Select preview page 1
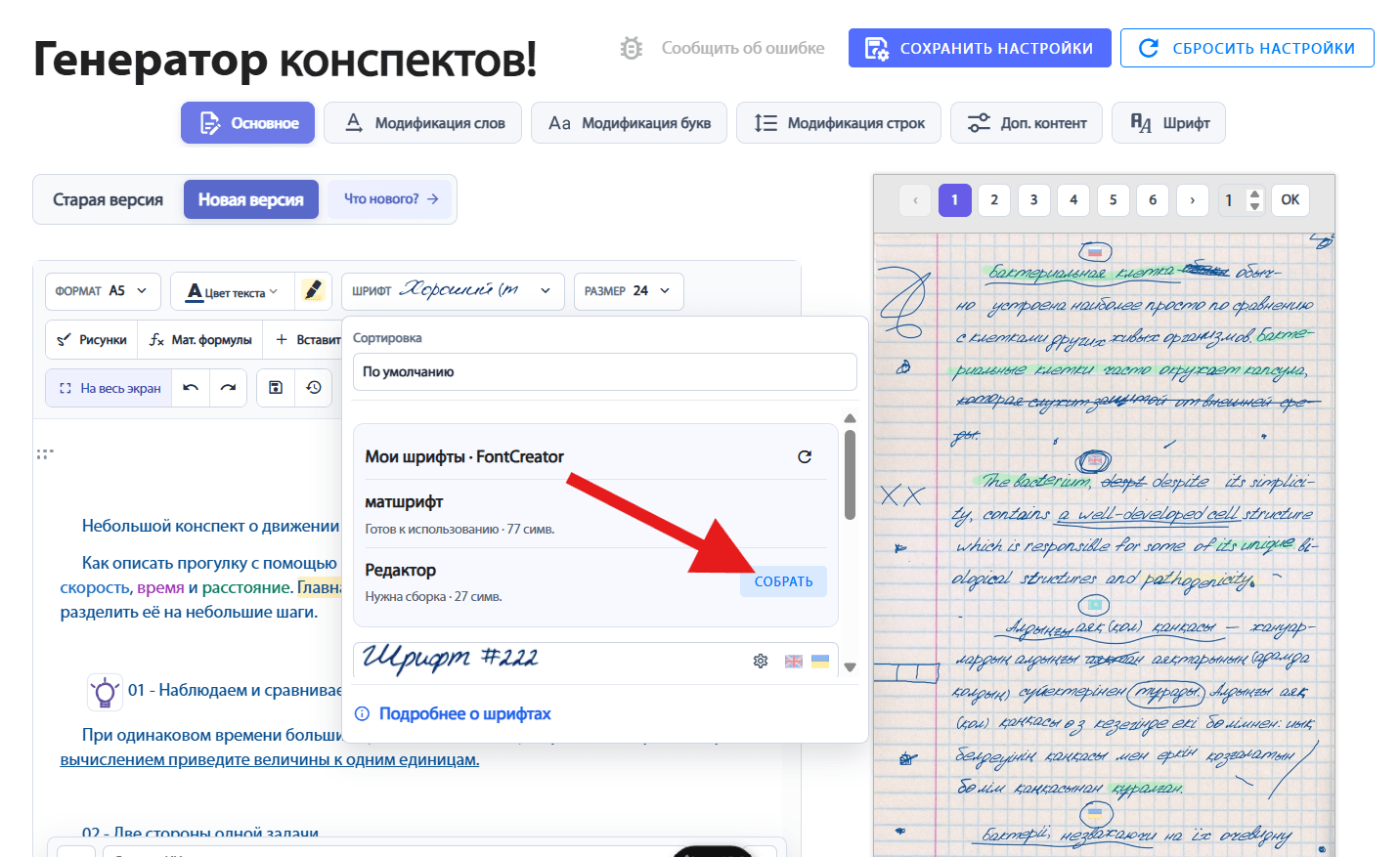Viewport: 1400px width, 857px height. [x=955, y=199]
